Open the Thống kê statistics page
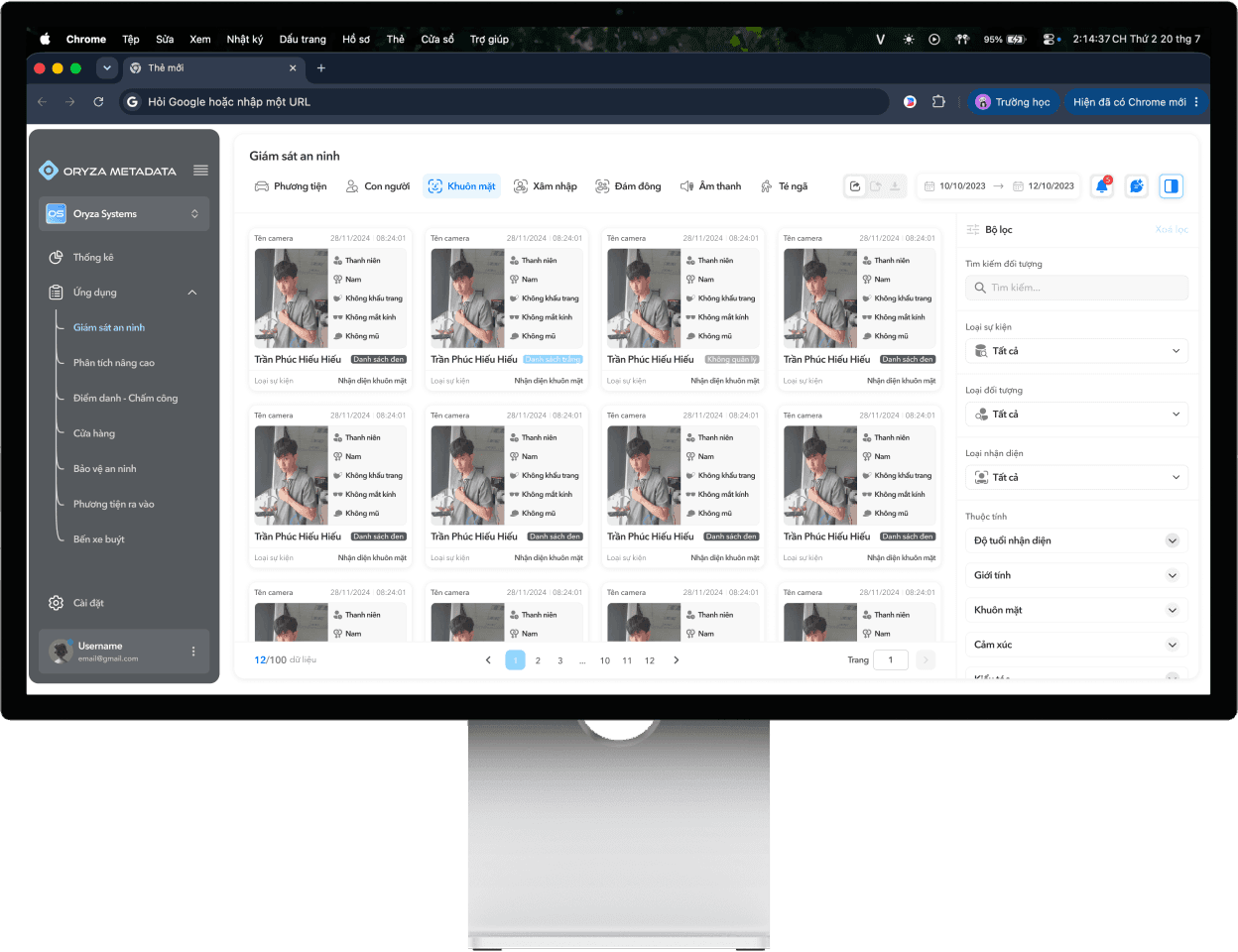The image size is (1238, 952). pos(93,257)
